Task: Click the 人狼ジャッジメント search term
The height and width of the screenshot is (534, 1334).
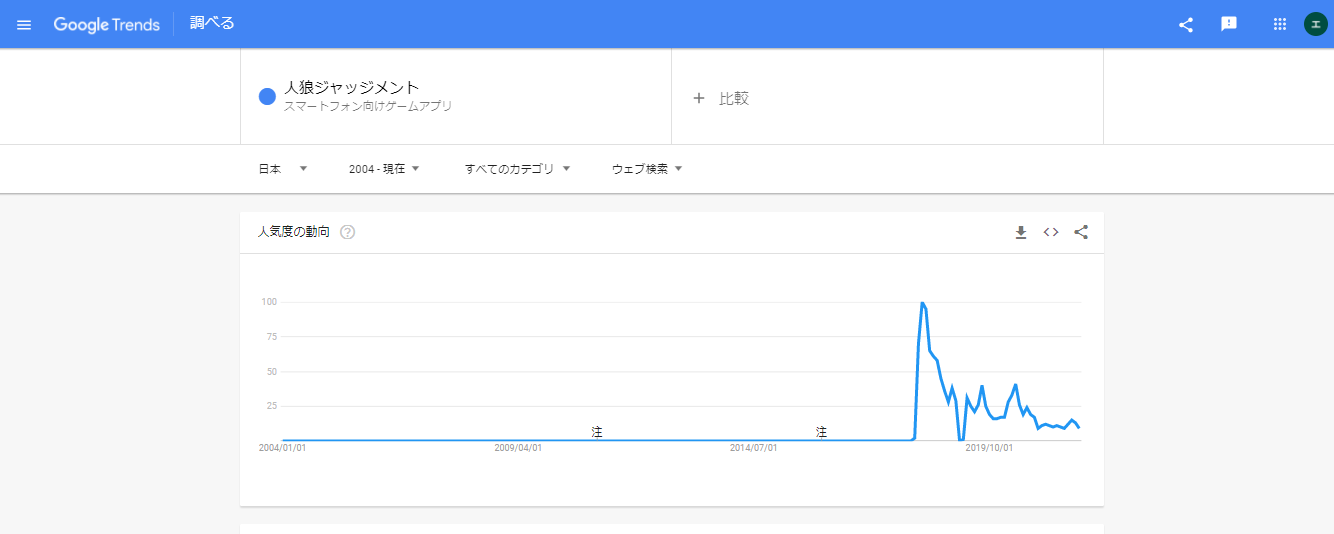Action: pyautogui.click(x=352, y=87)
